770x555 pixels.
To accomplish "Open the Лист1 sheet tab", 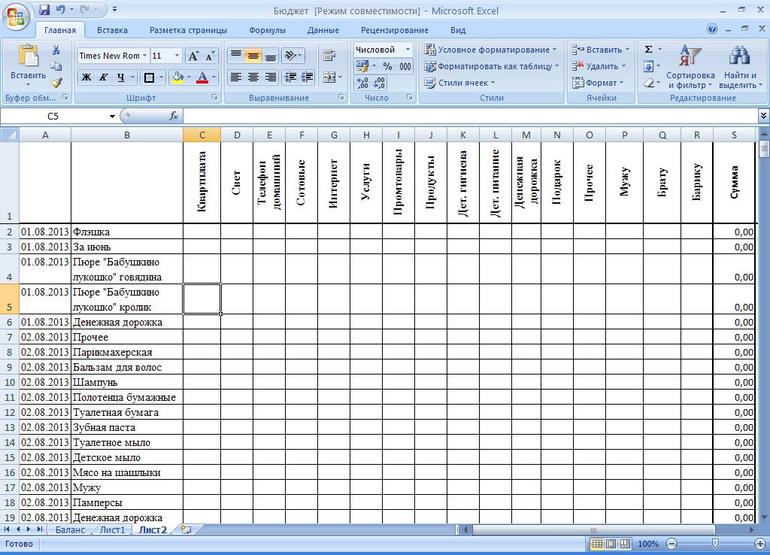I will [x=112, y=530].
